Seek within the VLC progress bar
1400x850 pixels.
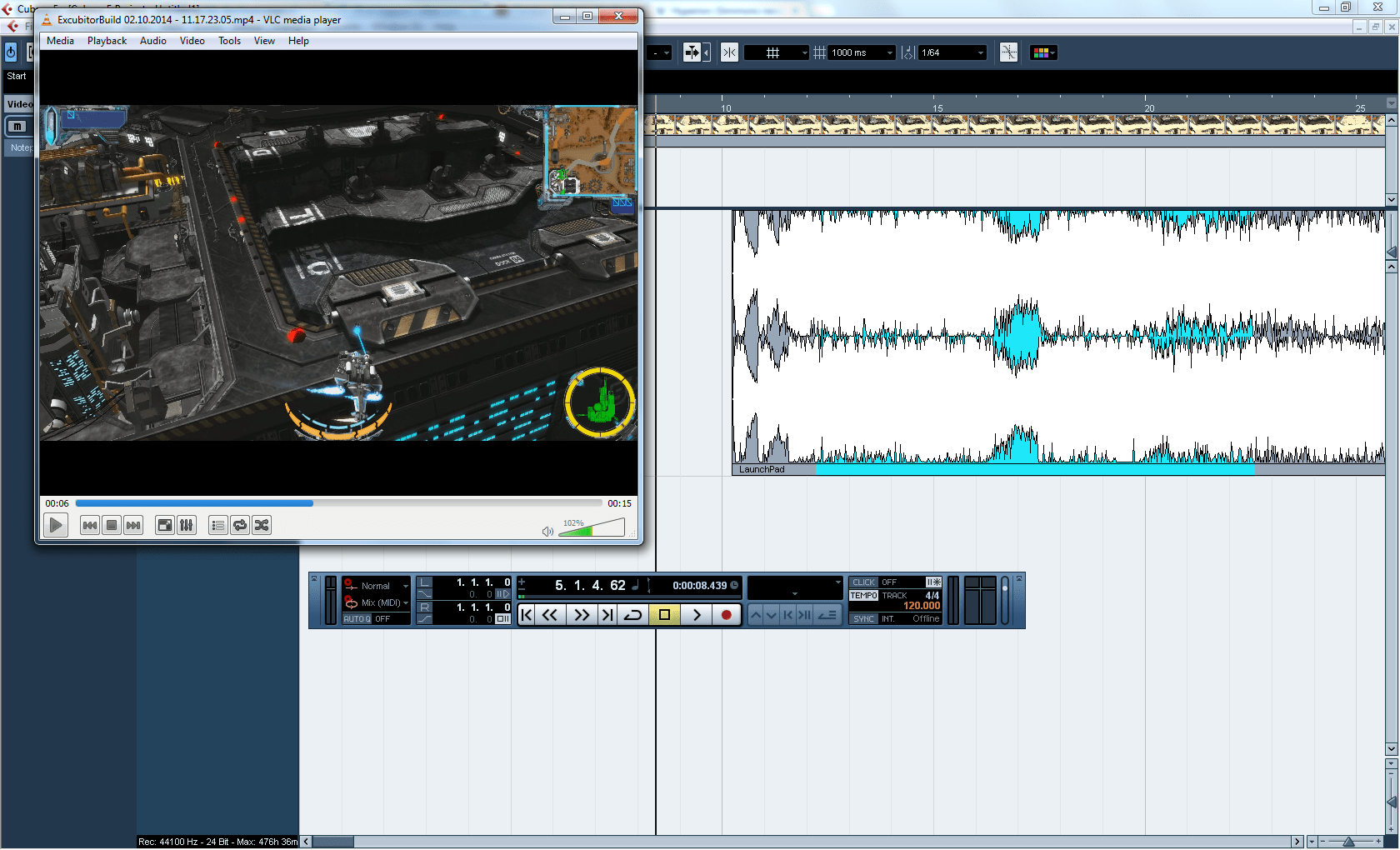338,503
